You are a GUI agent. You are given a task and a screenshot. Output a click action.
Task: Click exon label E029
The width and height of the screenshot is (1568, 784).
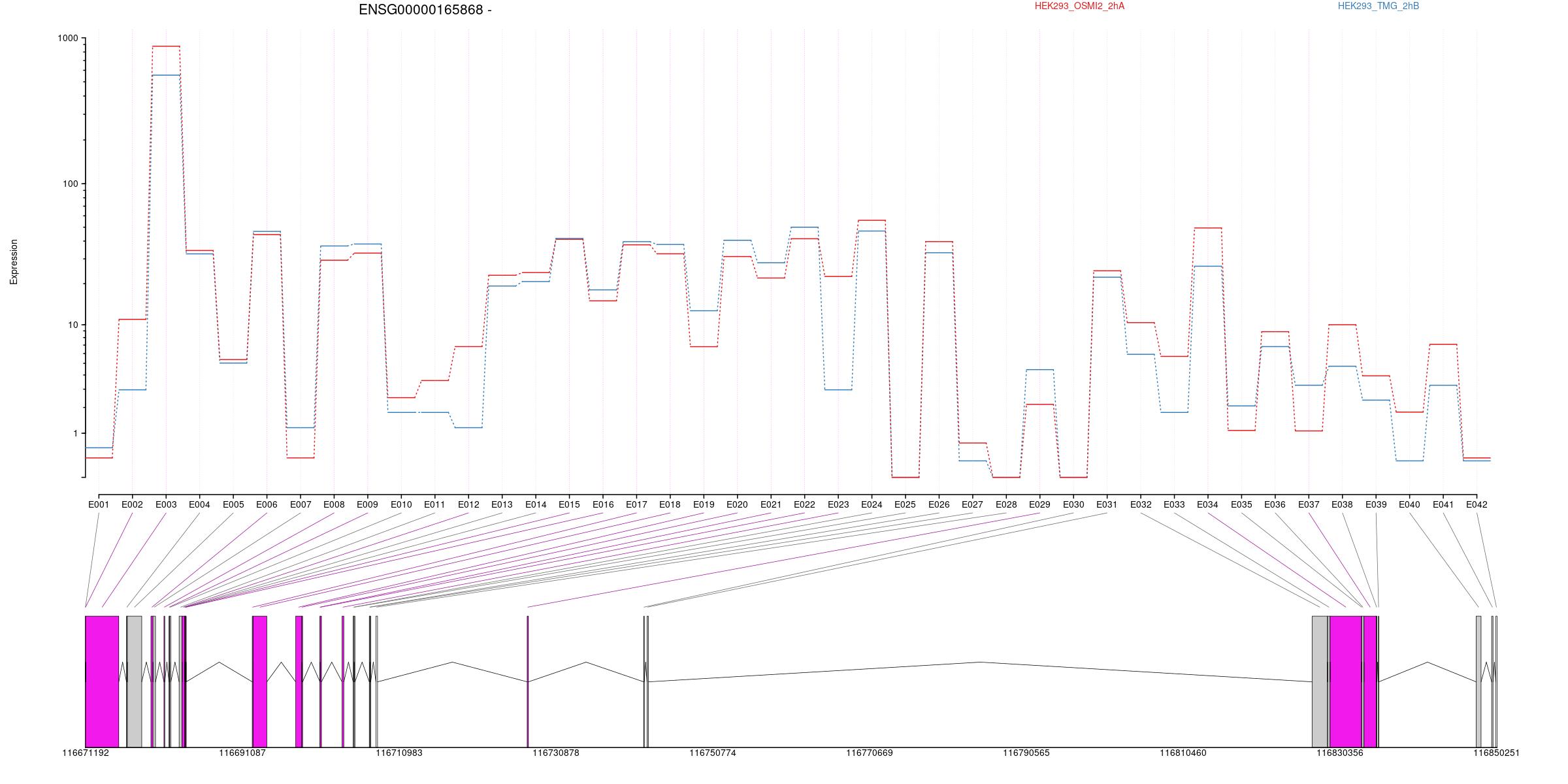(1039, 505)
